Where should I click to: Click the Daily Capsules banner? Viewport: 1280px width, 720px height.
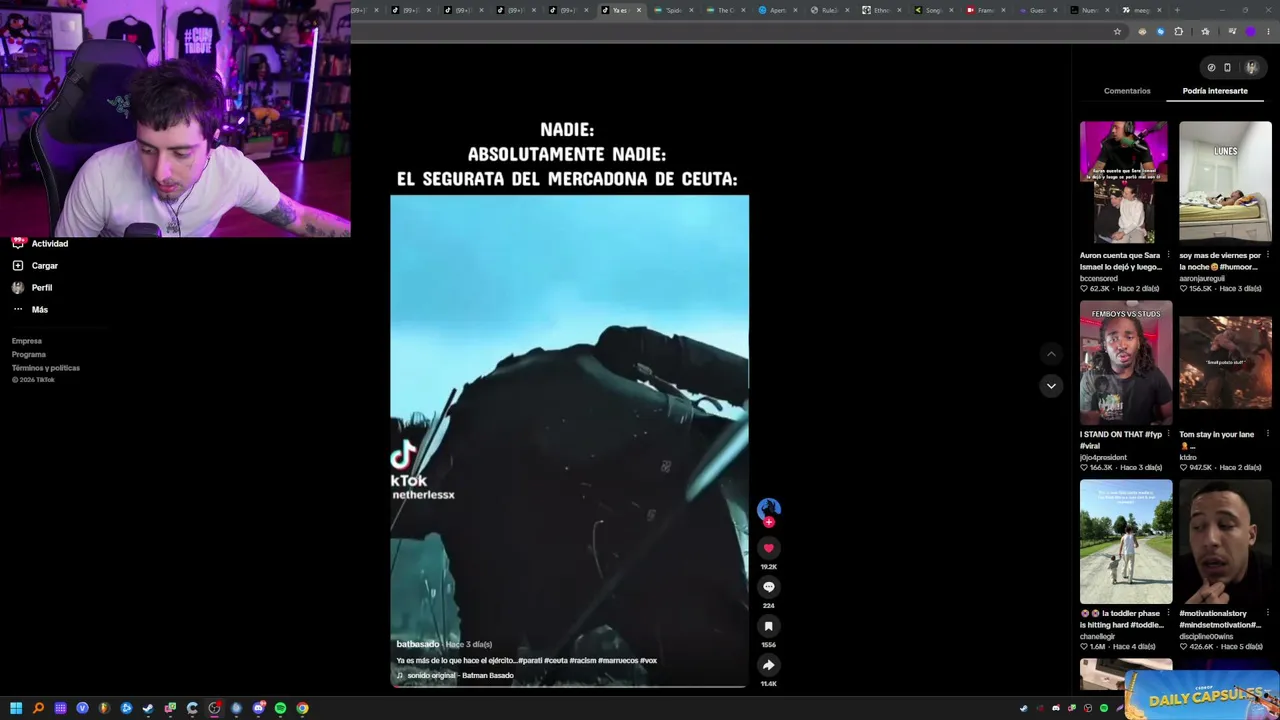(1202, 695)
